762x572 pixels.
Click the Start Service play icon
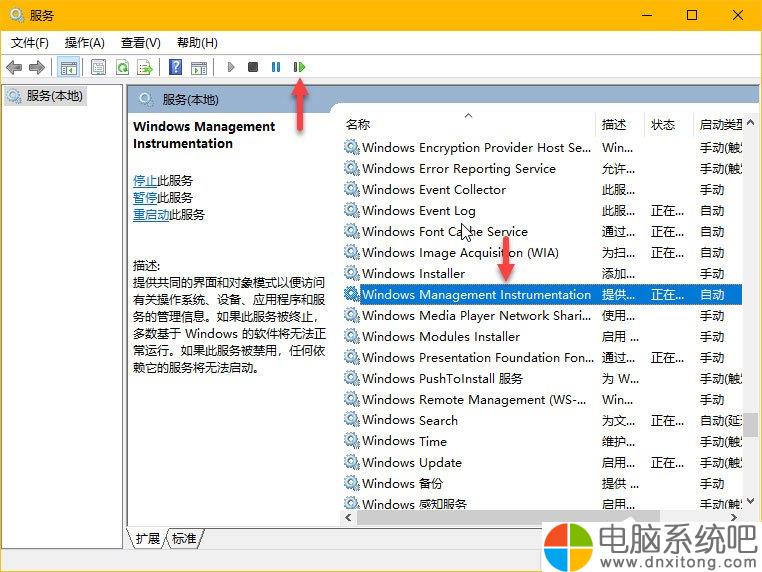pos(231,67)
